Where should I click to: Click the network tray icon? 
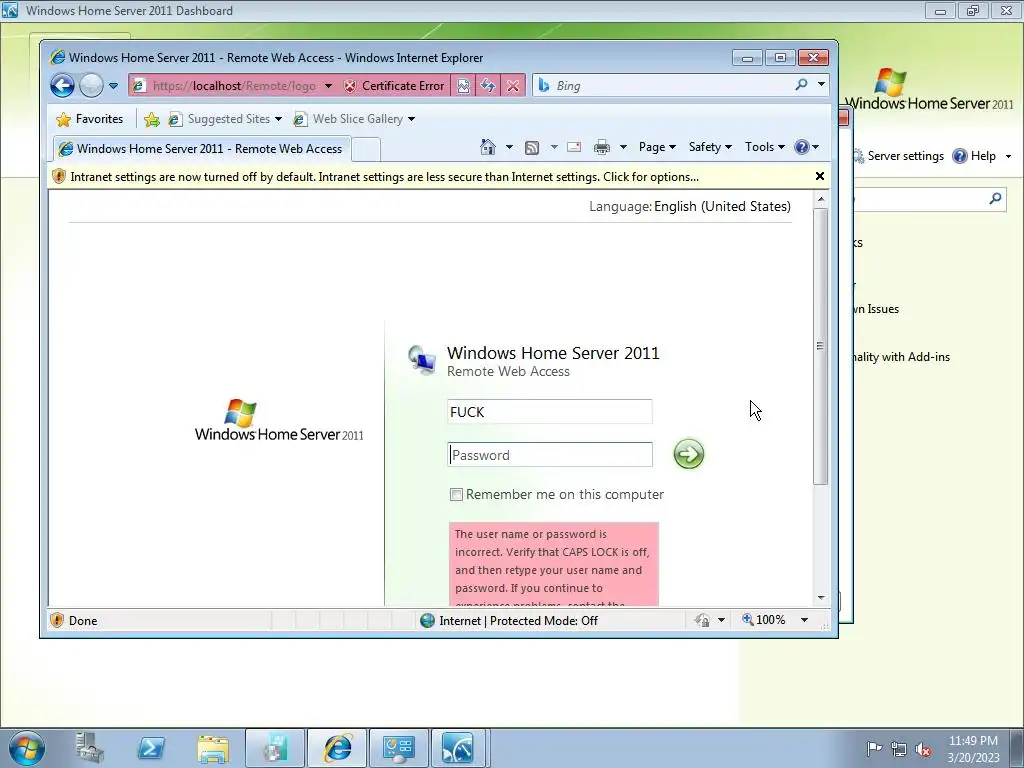(899, 749)
